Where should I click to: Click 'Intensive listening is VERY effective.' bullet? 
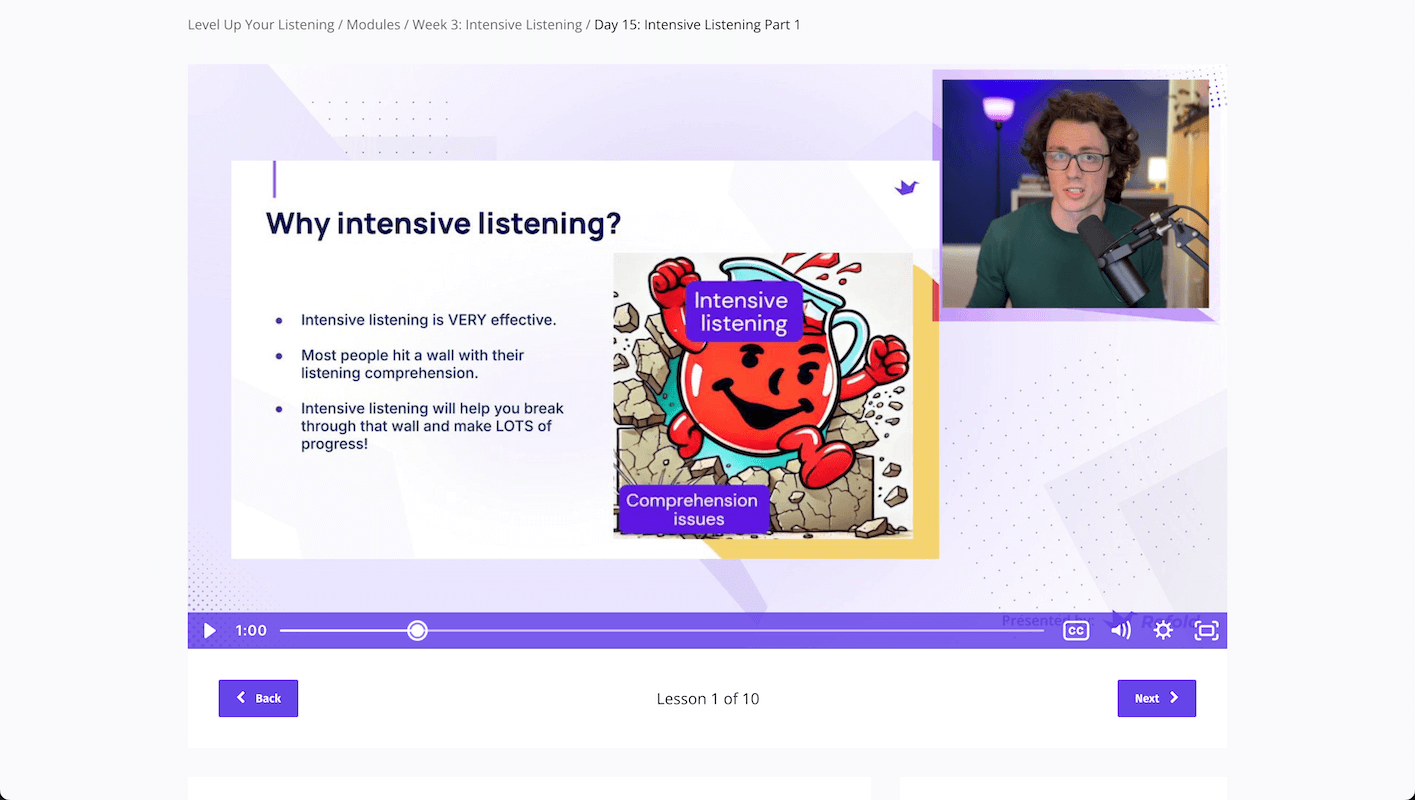point(428,320)
